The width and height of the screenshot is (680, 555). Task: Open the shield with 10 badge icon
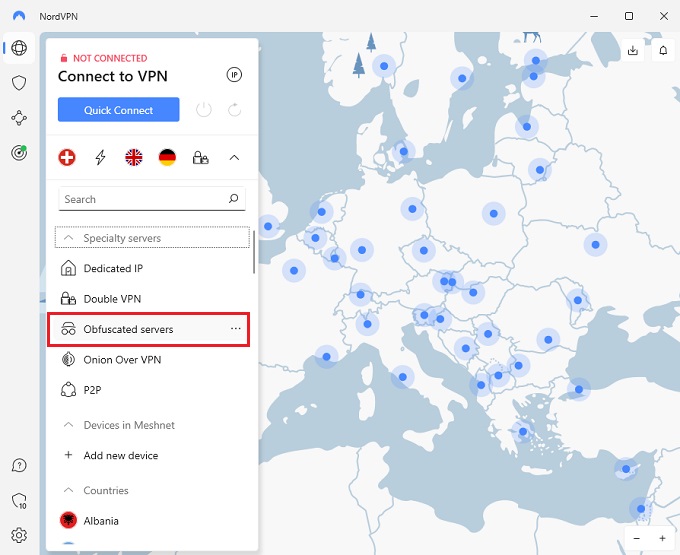tap(19, 501)
